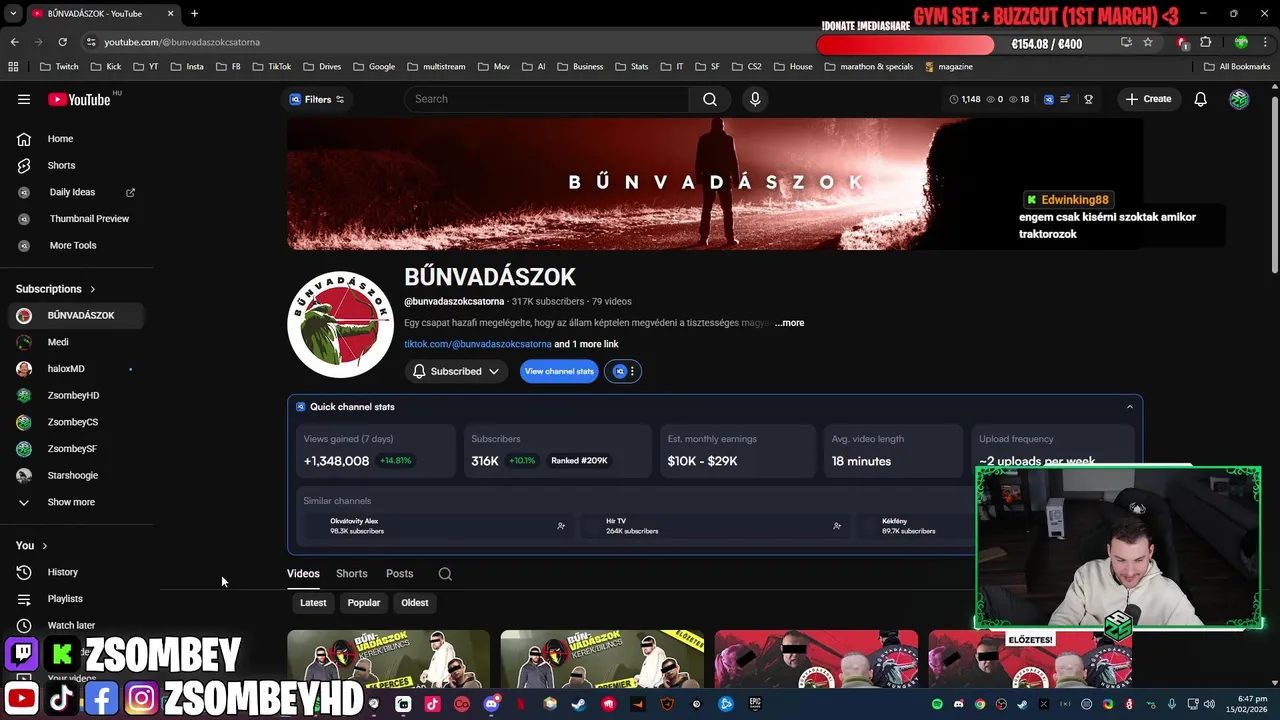Click the Spotify icon in the system tray
Image resolution: width=1280 pixels, height=720 pixels.
pos(937,704)
